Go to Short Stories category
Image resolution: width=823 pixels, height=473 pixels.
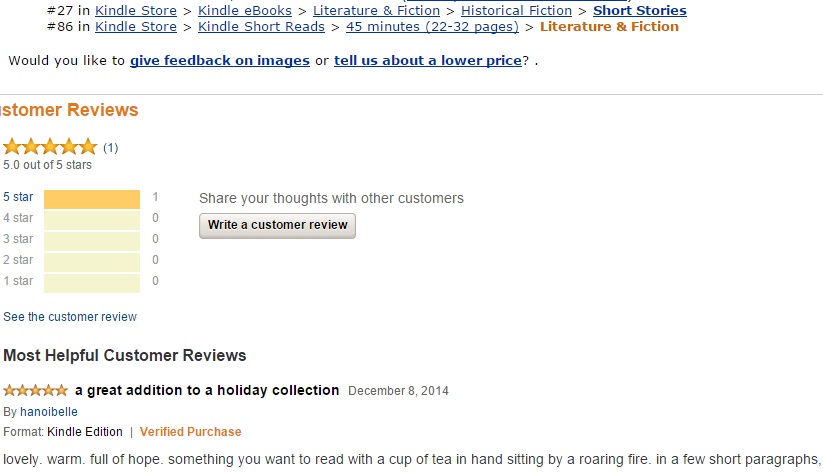[x=639, y=11]
